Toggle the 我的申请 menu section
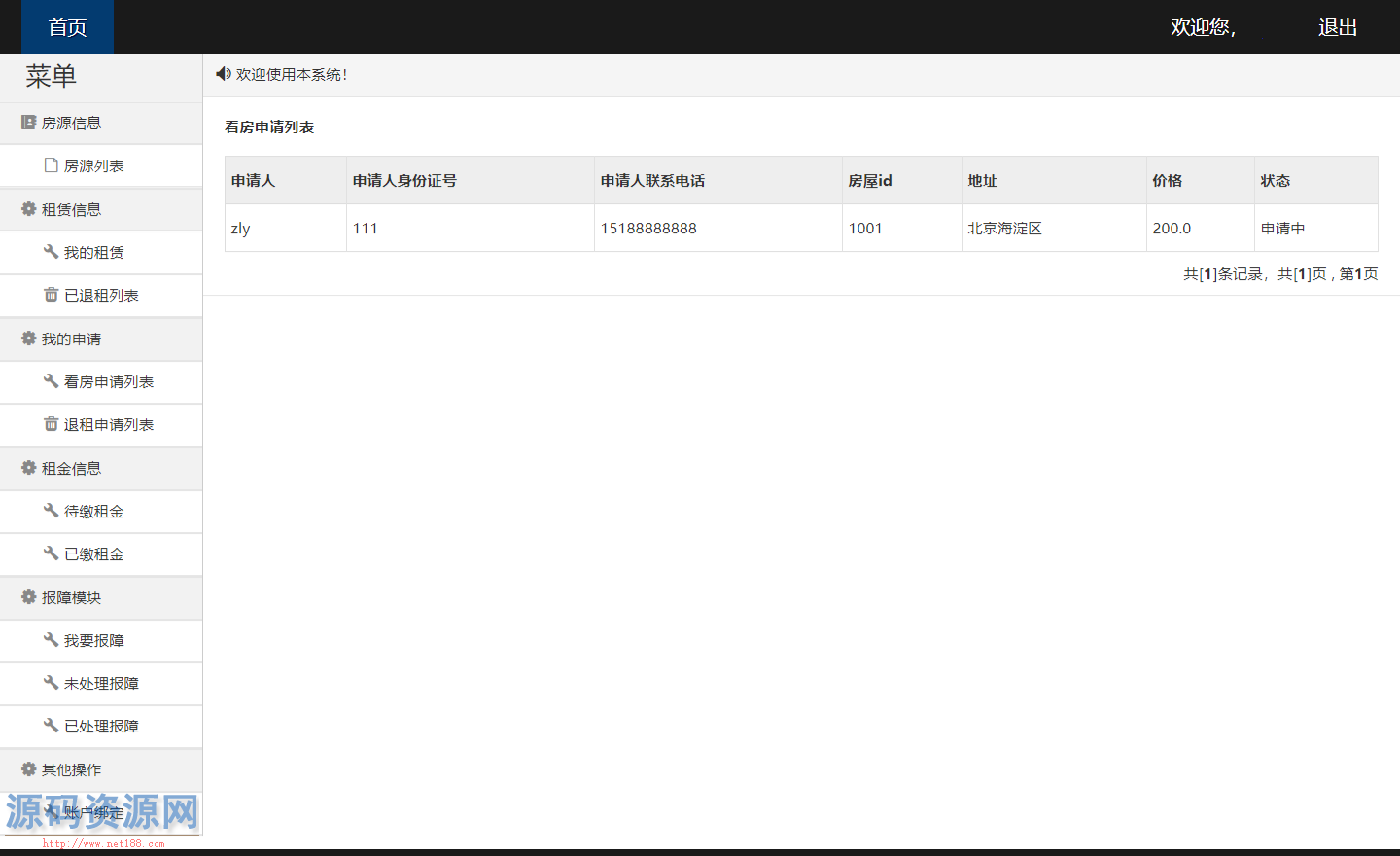 [x=101, y=339]
